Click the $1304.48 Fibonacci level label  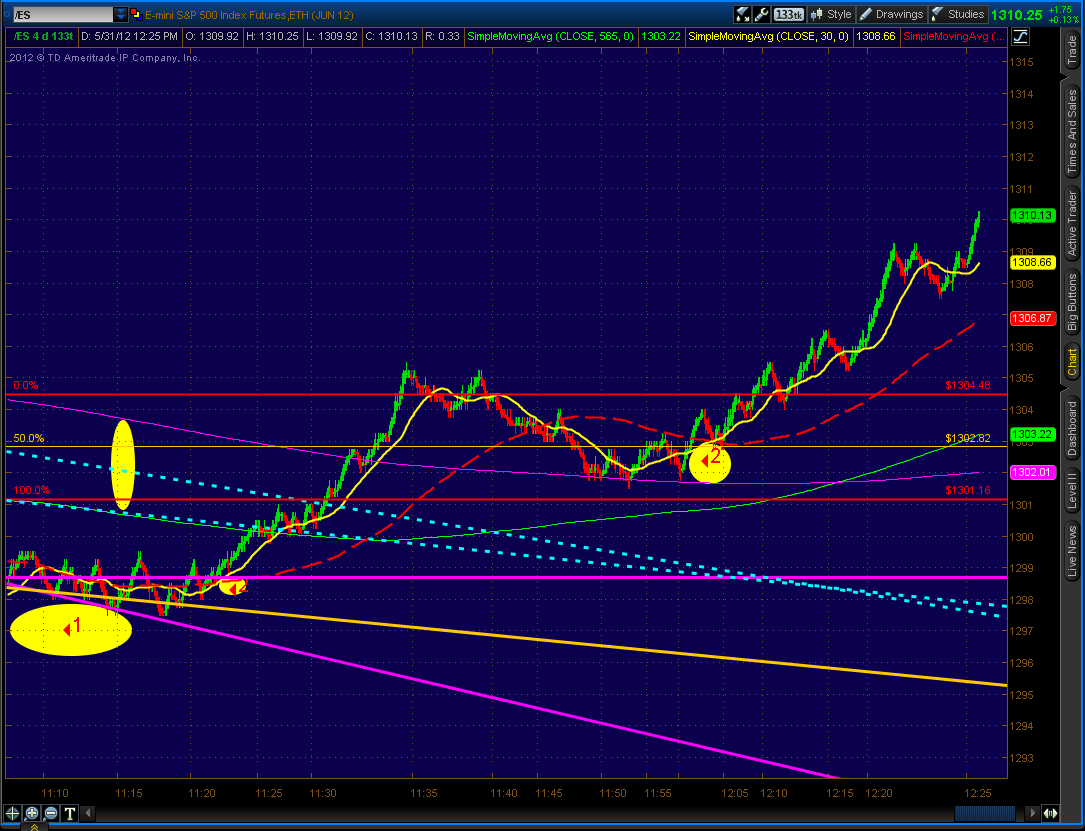click(968, 385)
